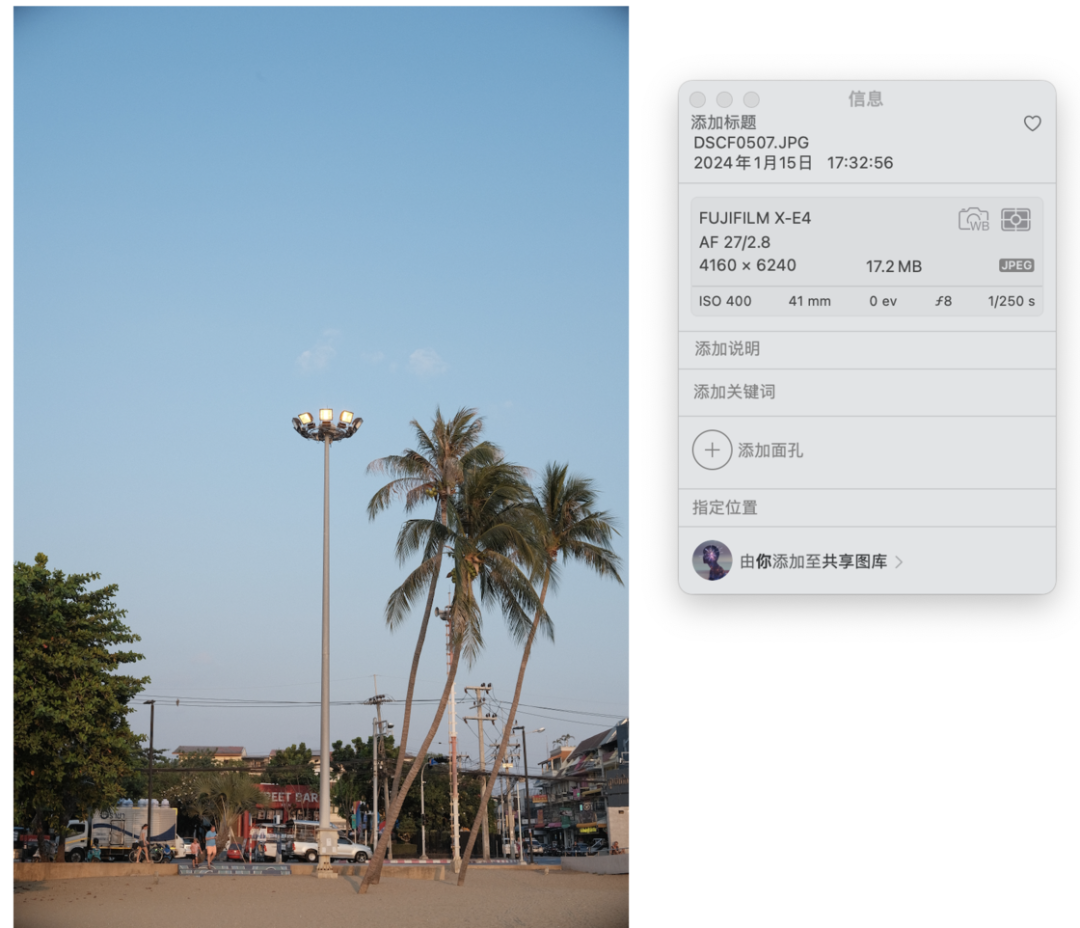Click the 0 ev exposure value
Viewport: 1080px width, 928px height.
[882, 301]
